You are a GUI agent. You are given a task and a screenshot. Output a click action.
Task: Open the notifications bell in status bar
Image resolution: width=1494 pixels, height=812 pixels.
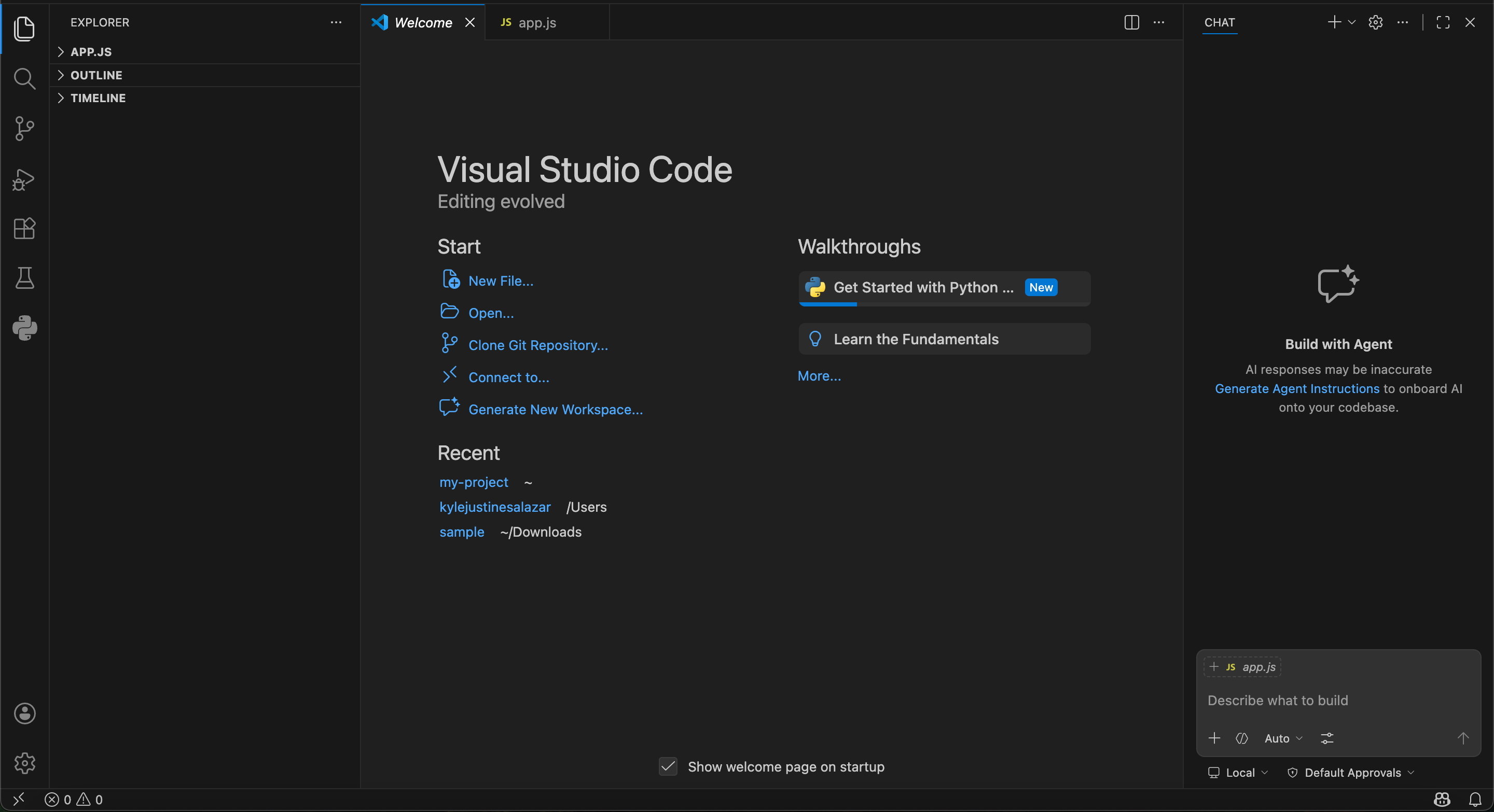pyautogui.click(x=1475, y=799)
